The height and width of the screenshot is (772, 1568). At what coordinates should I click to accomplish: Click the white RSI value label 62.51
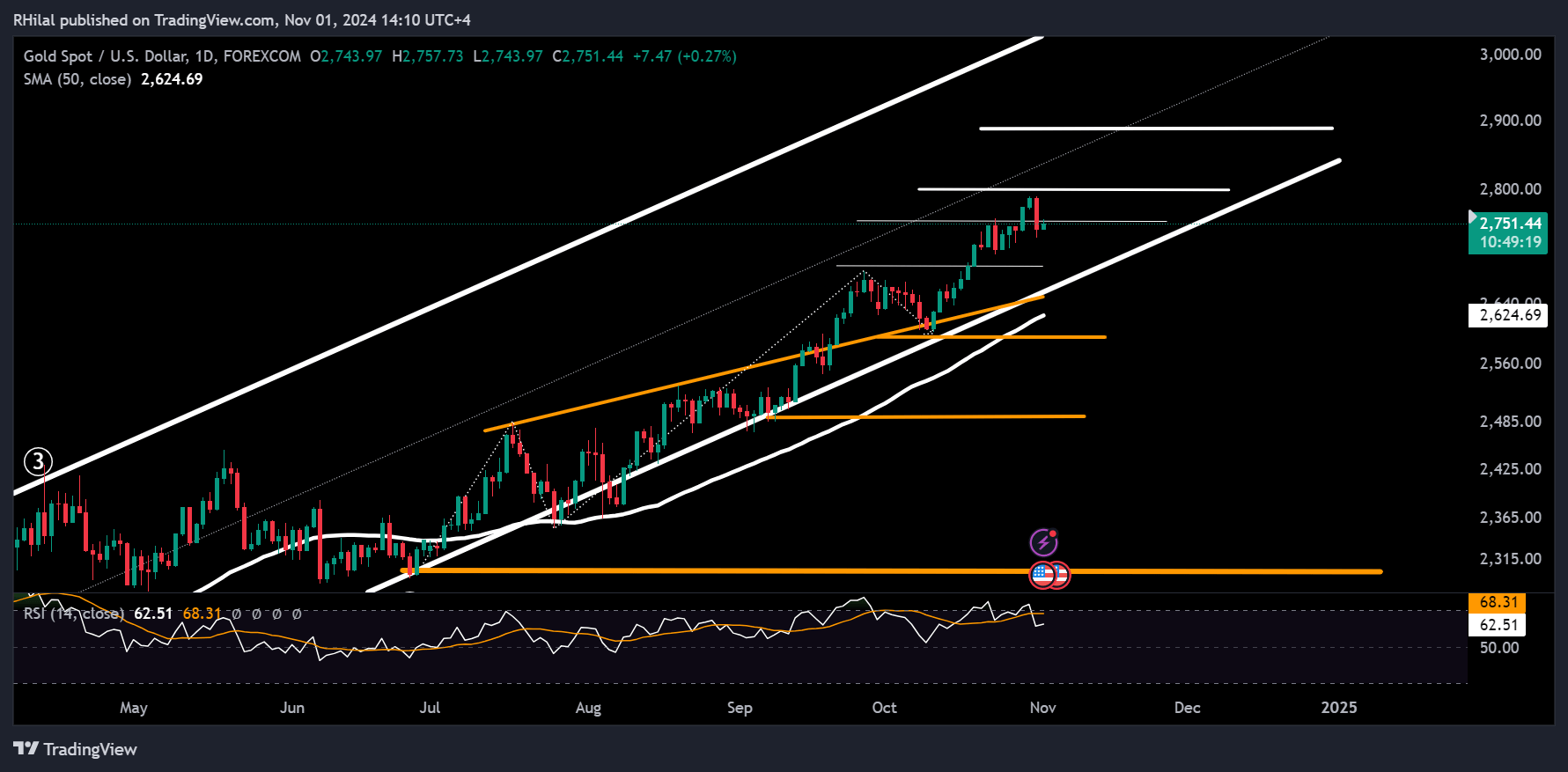1498,625
